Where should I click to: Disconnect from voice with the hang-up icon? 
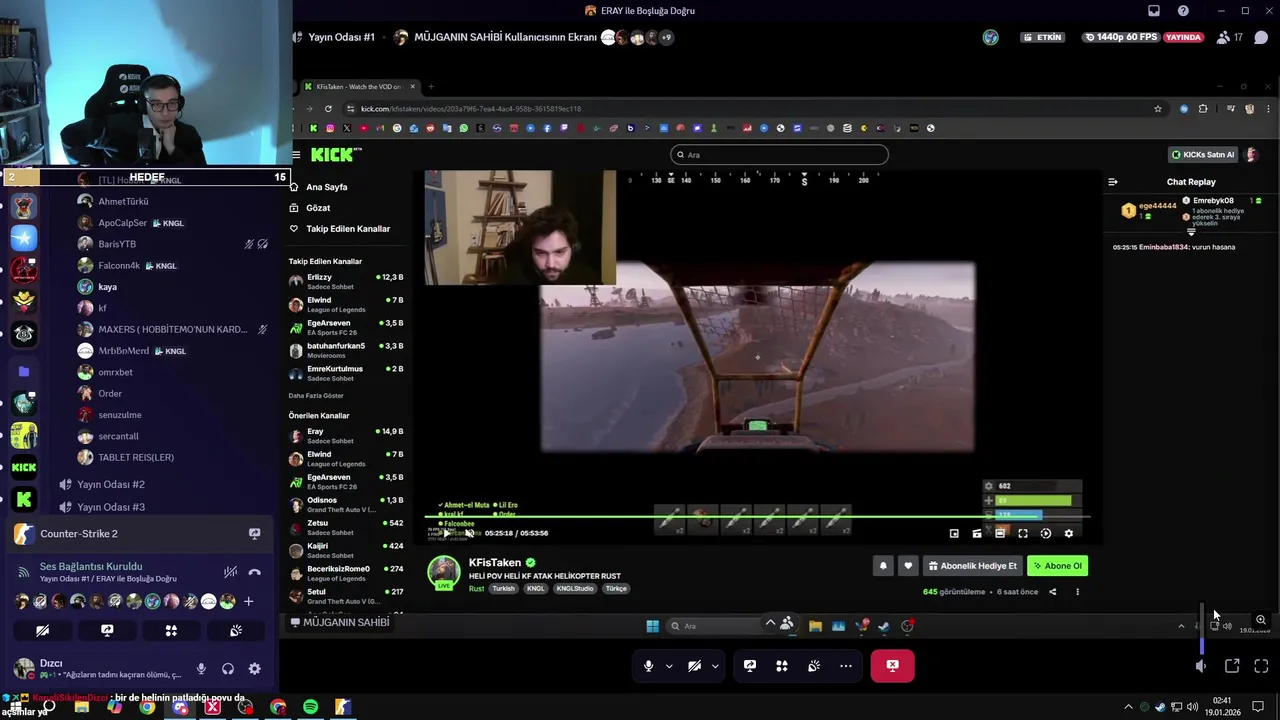pos(254,572)
